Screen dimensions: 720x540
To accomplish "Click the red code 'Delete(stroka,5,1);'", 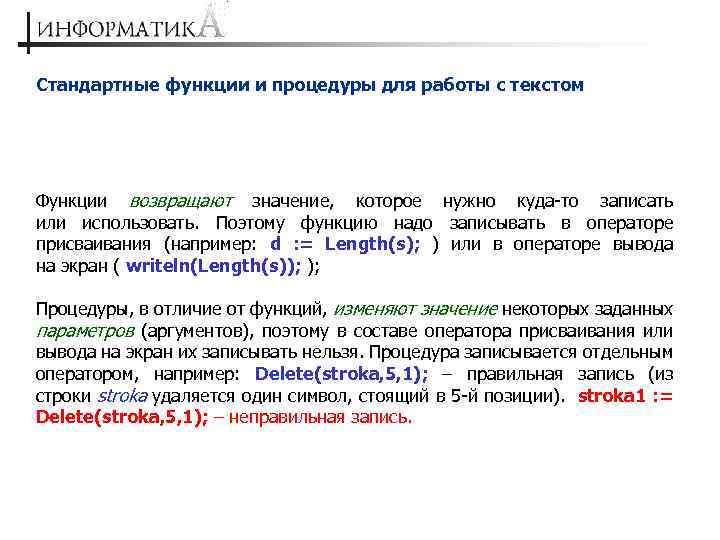I will (122, 417).
